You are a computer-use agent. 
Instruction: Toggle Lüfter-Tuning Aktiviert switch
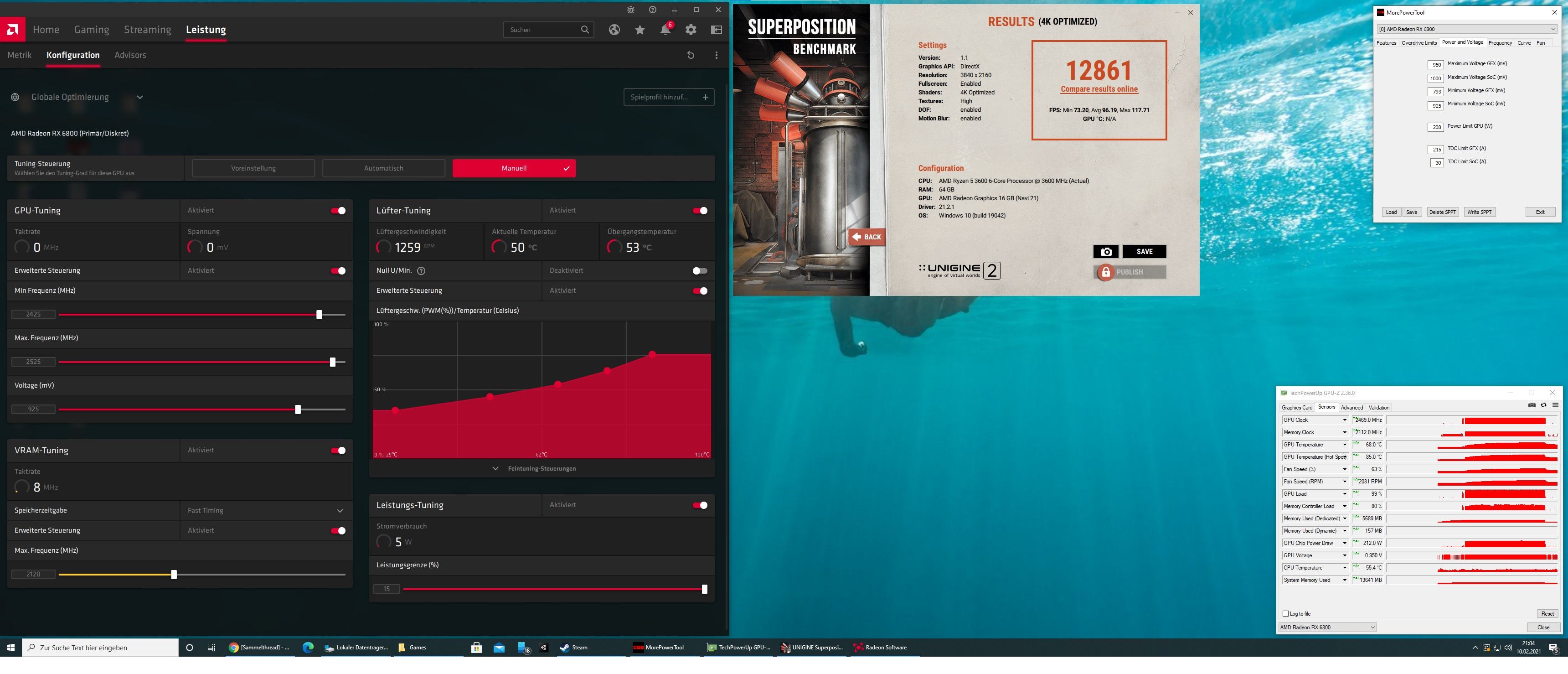pyautogui.click(x=700, y=211)
